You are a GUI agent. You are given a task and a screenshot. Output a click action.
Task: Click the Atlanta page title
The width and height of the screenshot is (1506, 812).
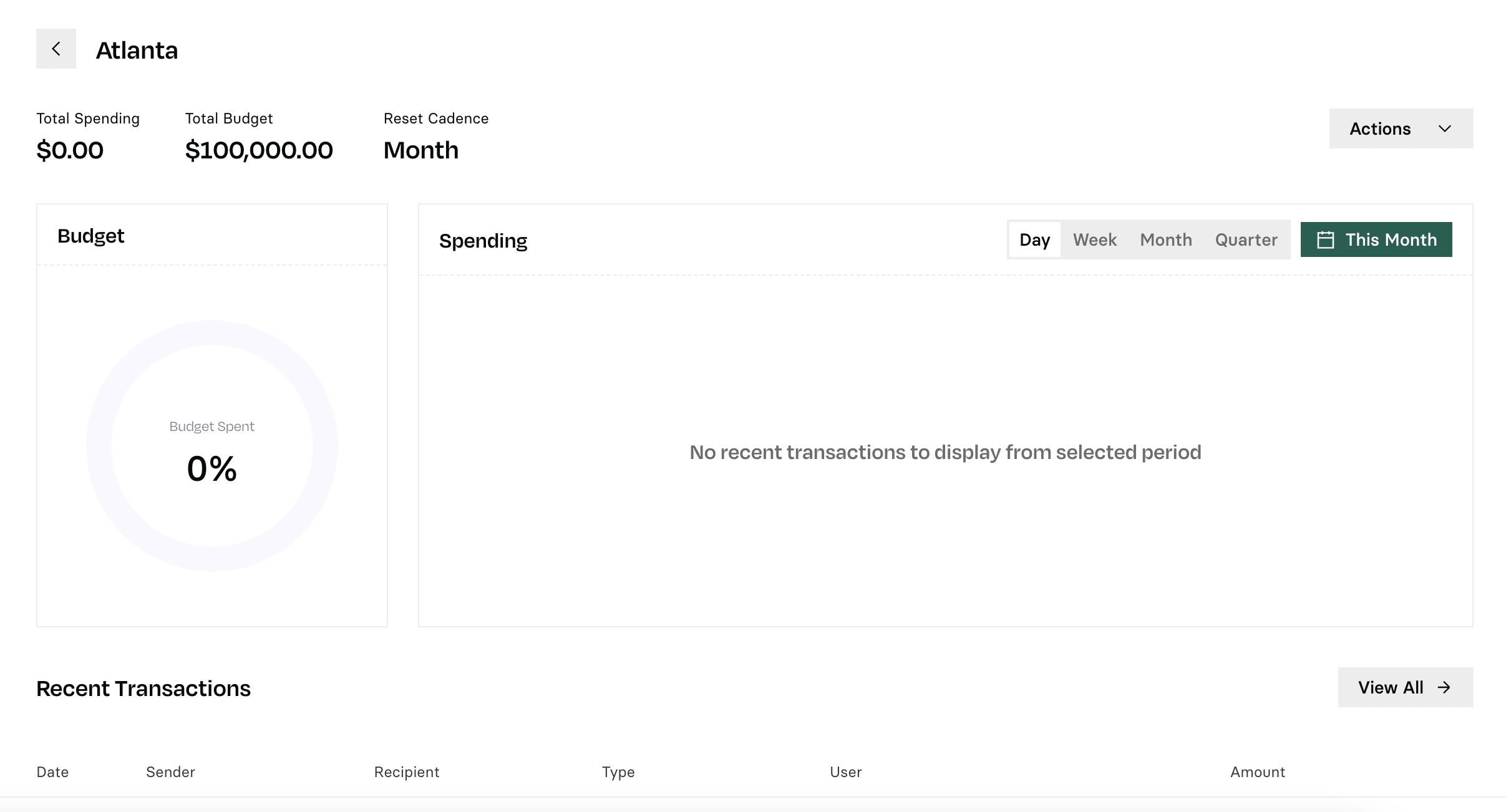click(x=137, y=50)
